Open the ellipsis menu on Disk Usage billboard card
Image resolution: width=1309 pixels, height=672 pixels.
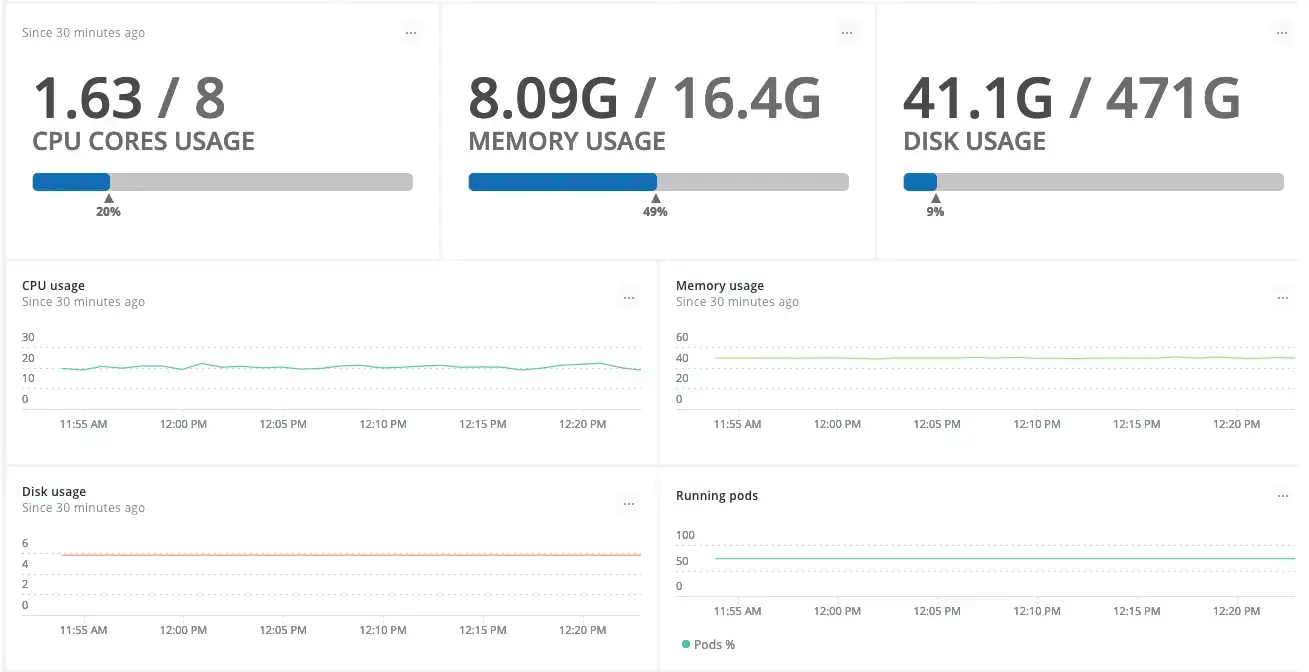[x=1282, y=33]
